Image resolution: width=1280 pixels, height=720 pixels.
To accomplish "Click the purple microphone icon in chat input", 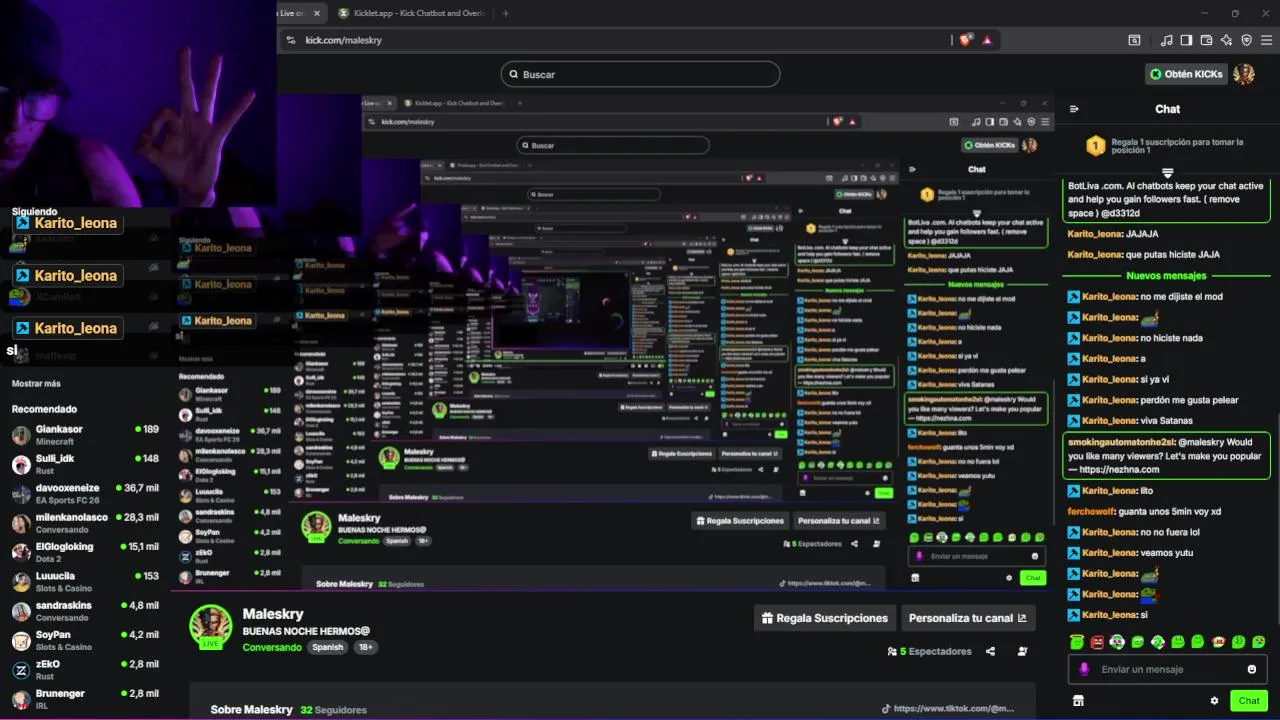I will pyautogui.click(x=1084, y=669).
